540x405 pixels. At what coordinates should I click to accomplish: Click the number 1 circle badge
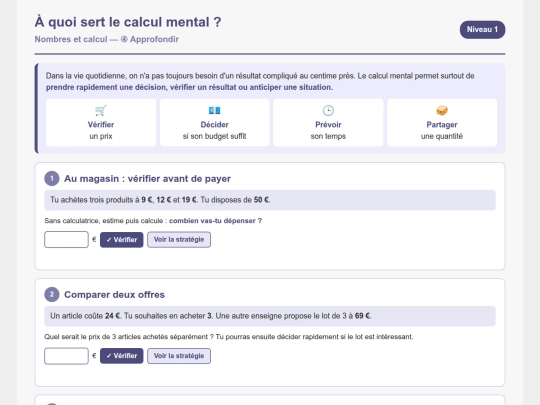(x=52, y=178)
